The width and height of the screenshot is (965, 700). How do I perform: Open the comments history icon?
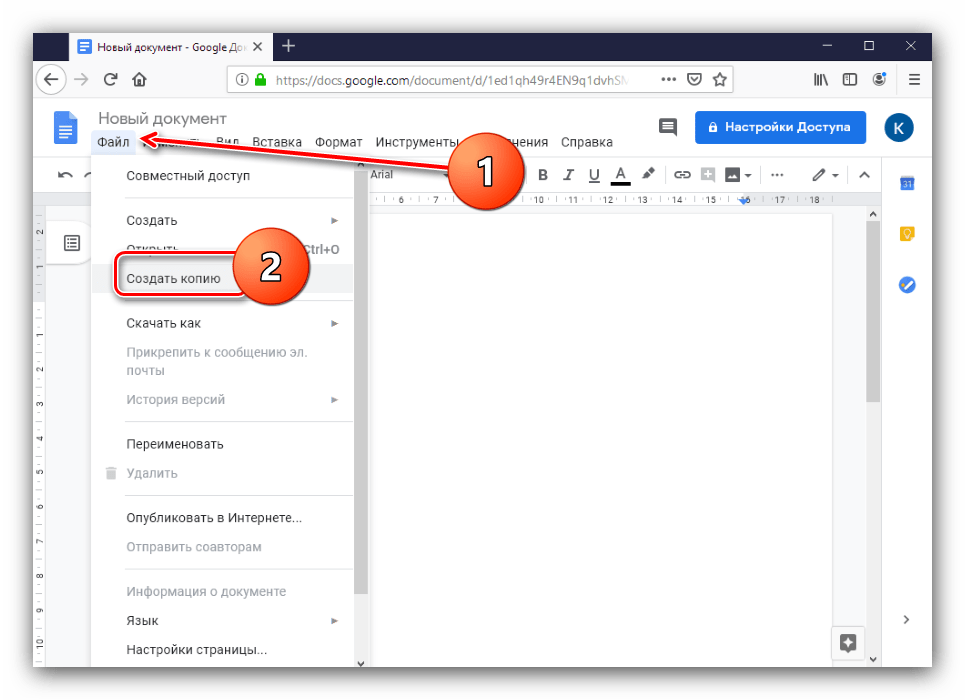click(x=668, y=127)
